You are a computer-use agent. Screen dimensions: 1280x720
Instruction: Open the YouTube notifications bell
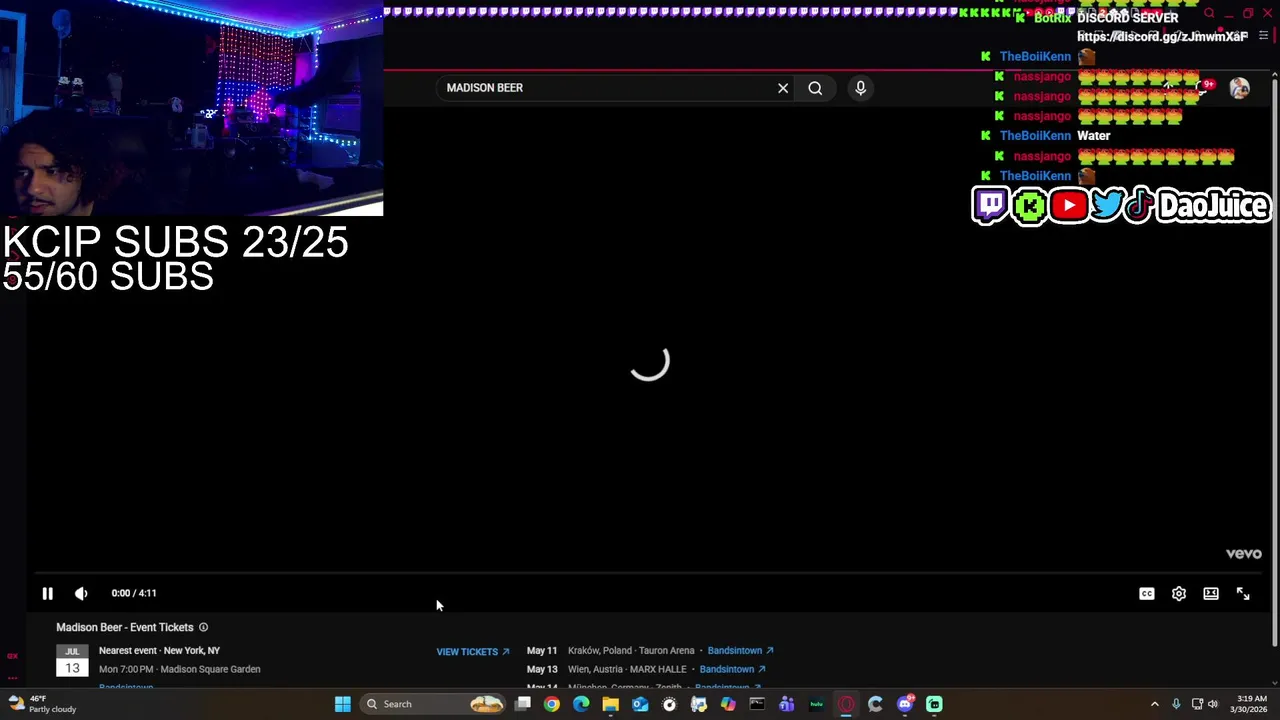tap(1204, 88)
